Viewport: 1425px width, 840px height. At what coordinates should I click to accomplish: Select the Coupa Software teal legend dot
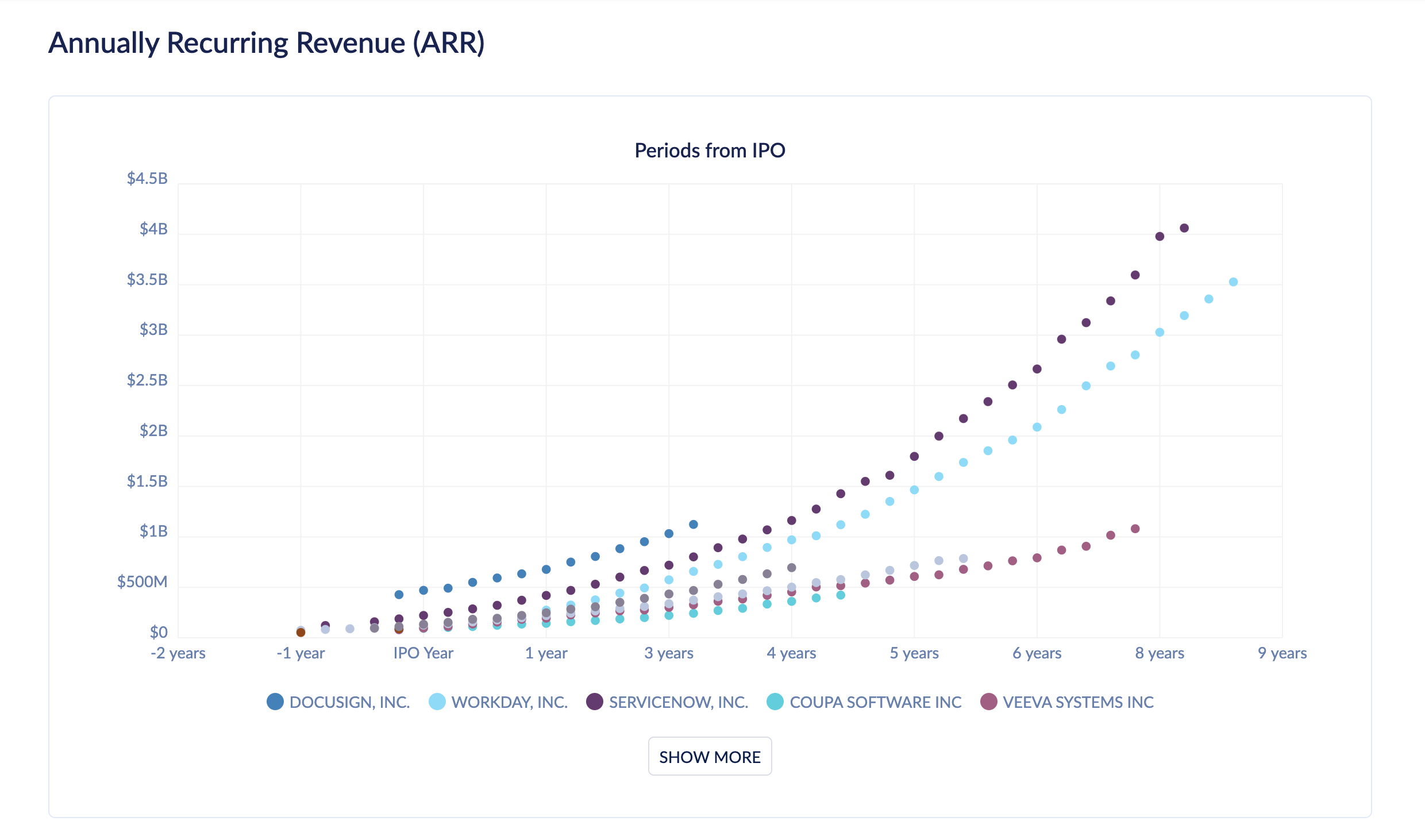(x=775, y=702)
